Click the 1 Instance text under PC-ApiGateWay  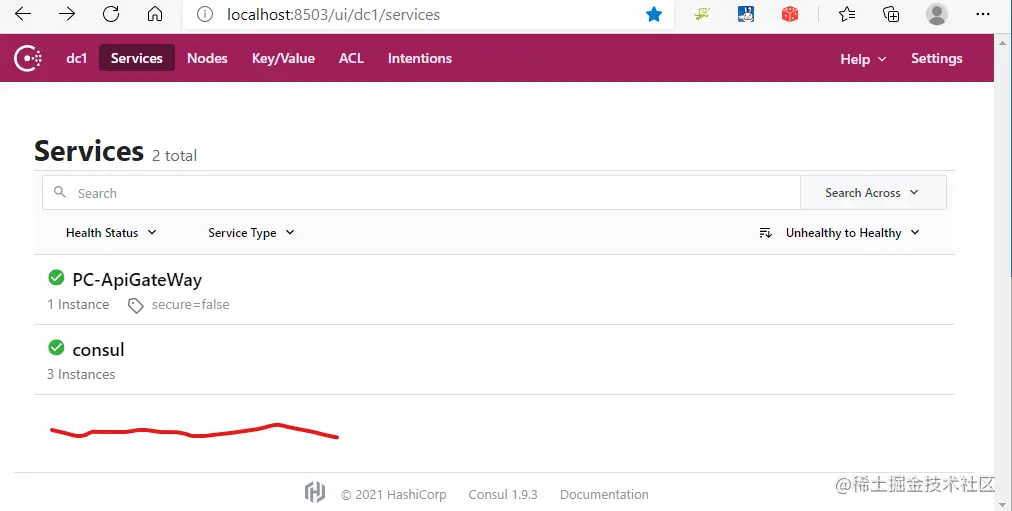(x=78, y=305)
